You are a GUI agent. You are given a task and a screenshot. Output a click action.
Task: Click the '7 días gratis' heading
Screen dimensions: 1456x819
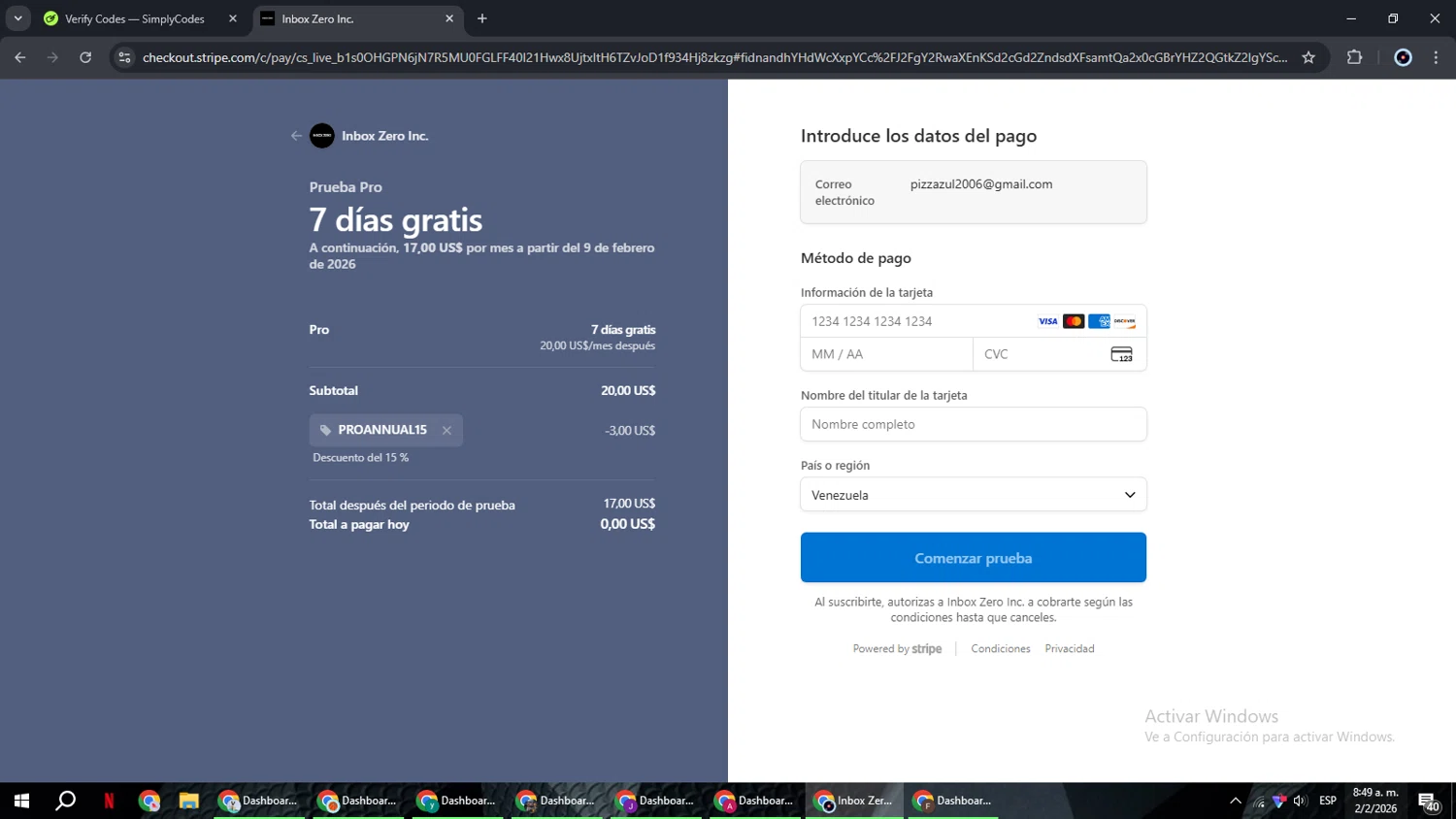396,220
